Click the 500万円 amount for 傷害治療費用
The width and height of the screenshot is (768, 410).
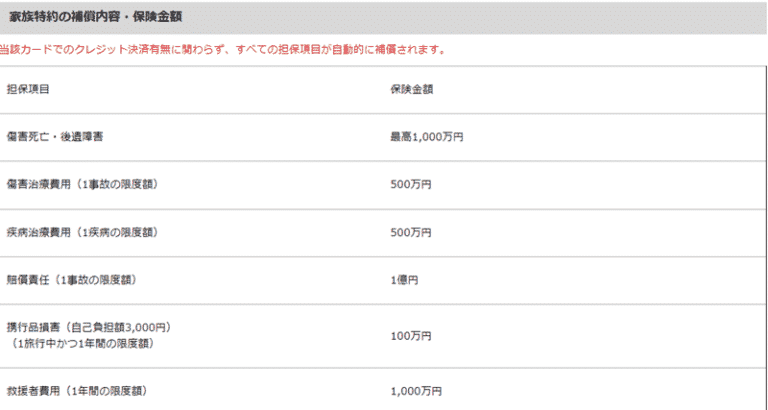point(411,185)
